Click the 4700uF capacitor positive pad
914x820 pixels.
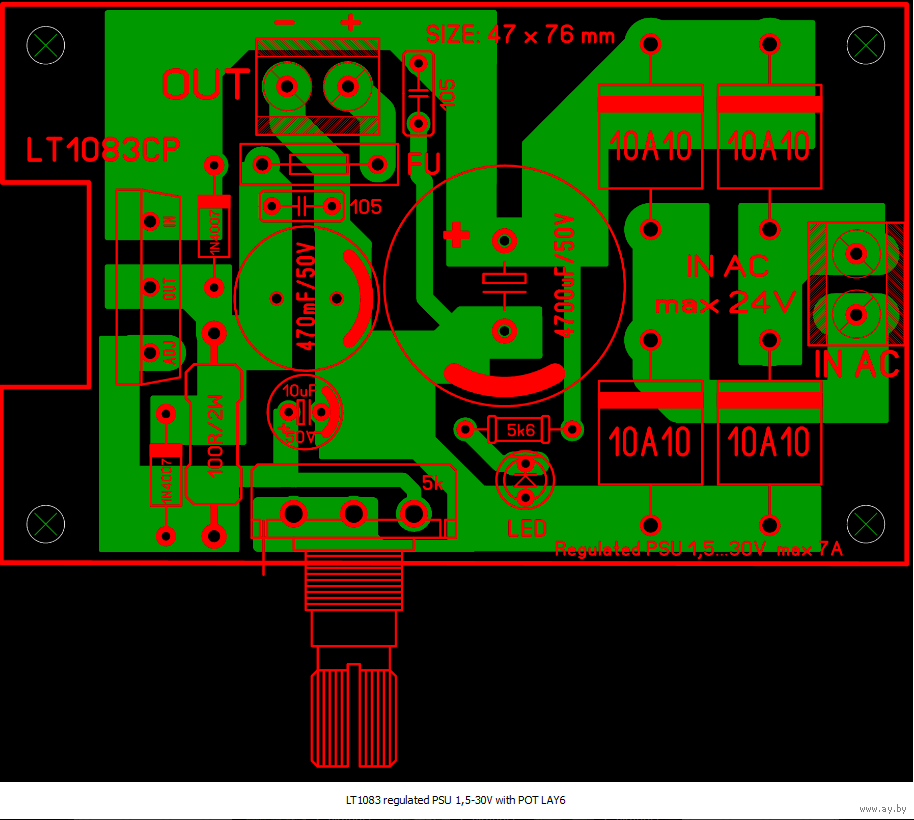504,241
